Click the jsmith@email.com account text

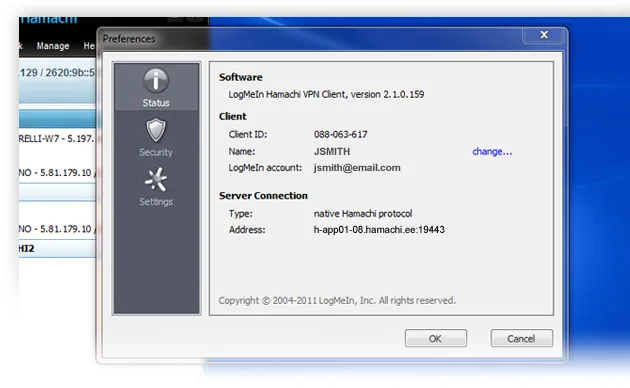(x=357, y=167)
